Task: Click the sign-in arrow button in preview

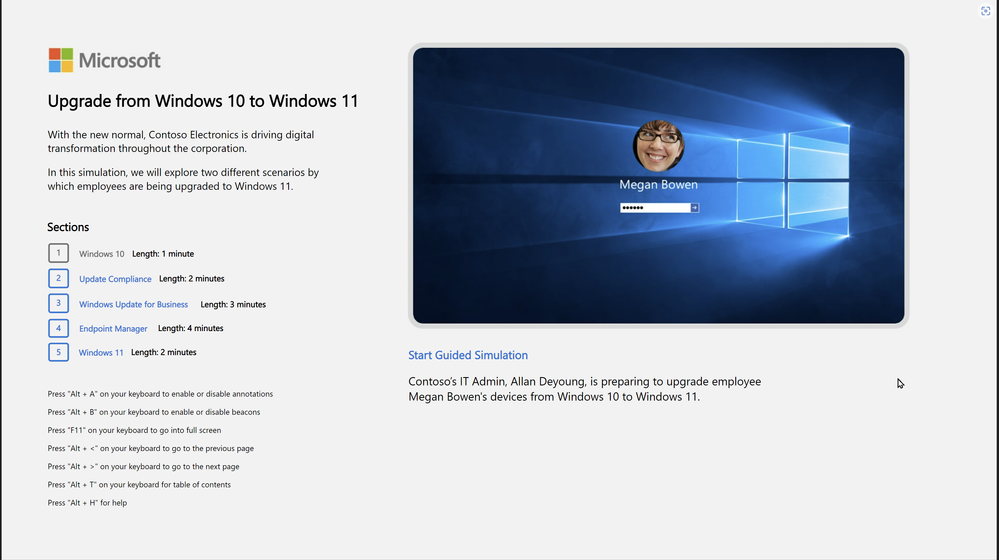Action: (694, 208)
